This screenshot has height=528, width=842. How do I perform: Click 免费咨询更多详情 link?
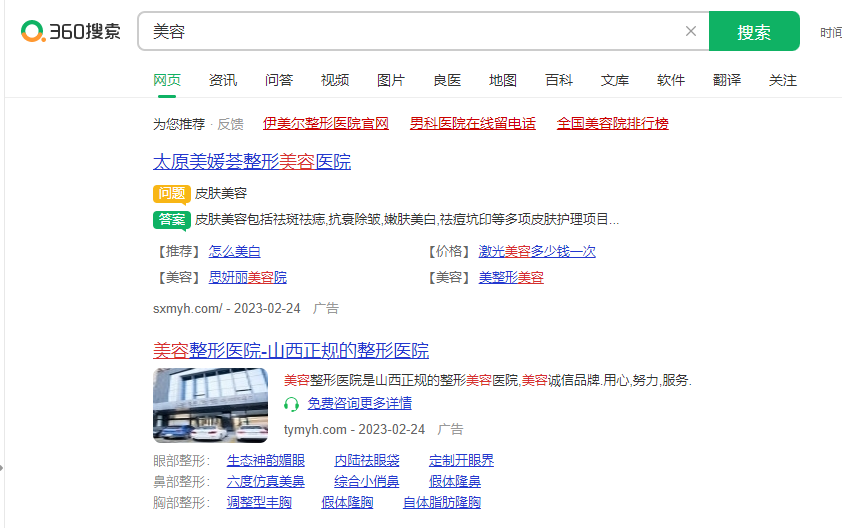click(360, 403)
